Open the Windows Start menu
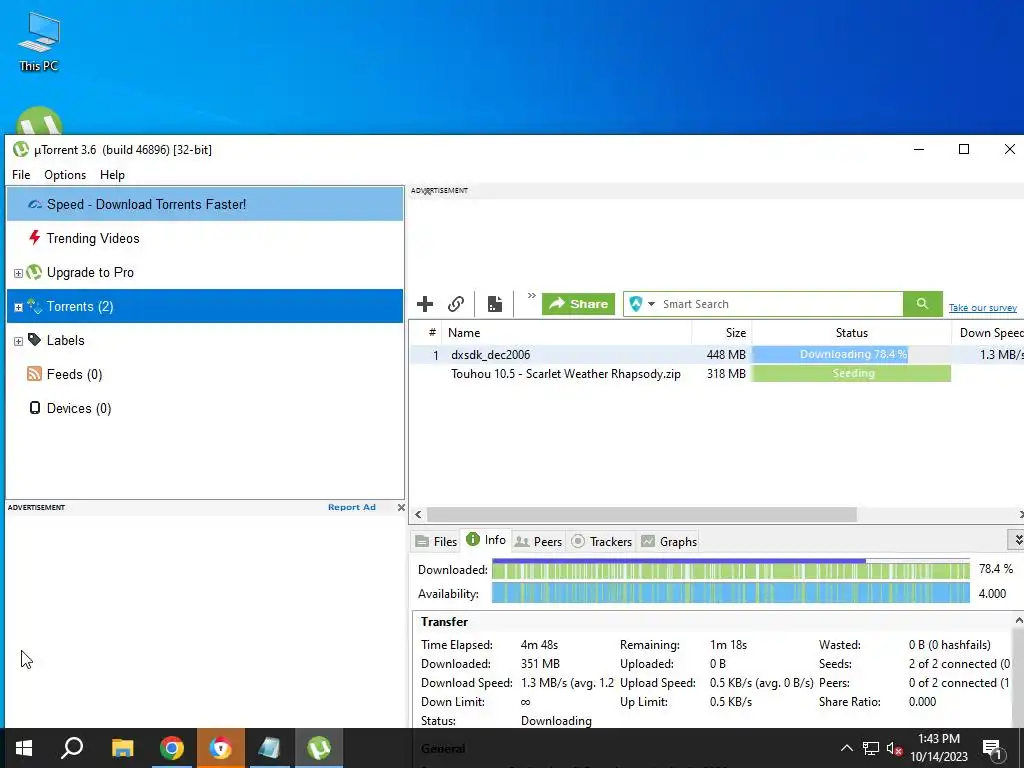Screen dimensions: 1024x768 click(x=24, y=748)
